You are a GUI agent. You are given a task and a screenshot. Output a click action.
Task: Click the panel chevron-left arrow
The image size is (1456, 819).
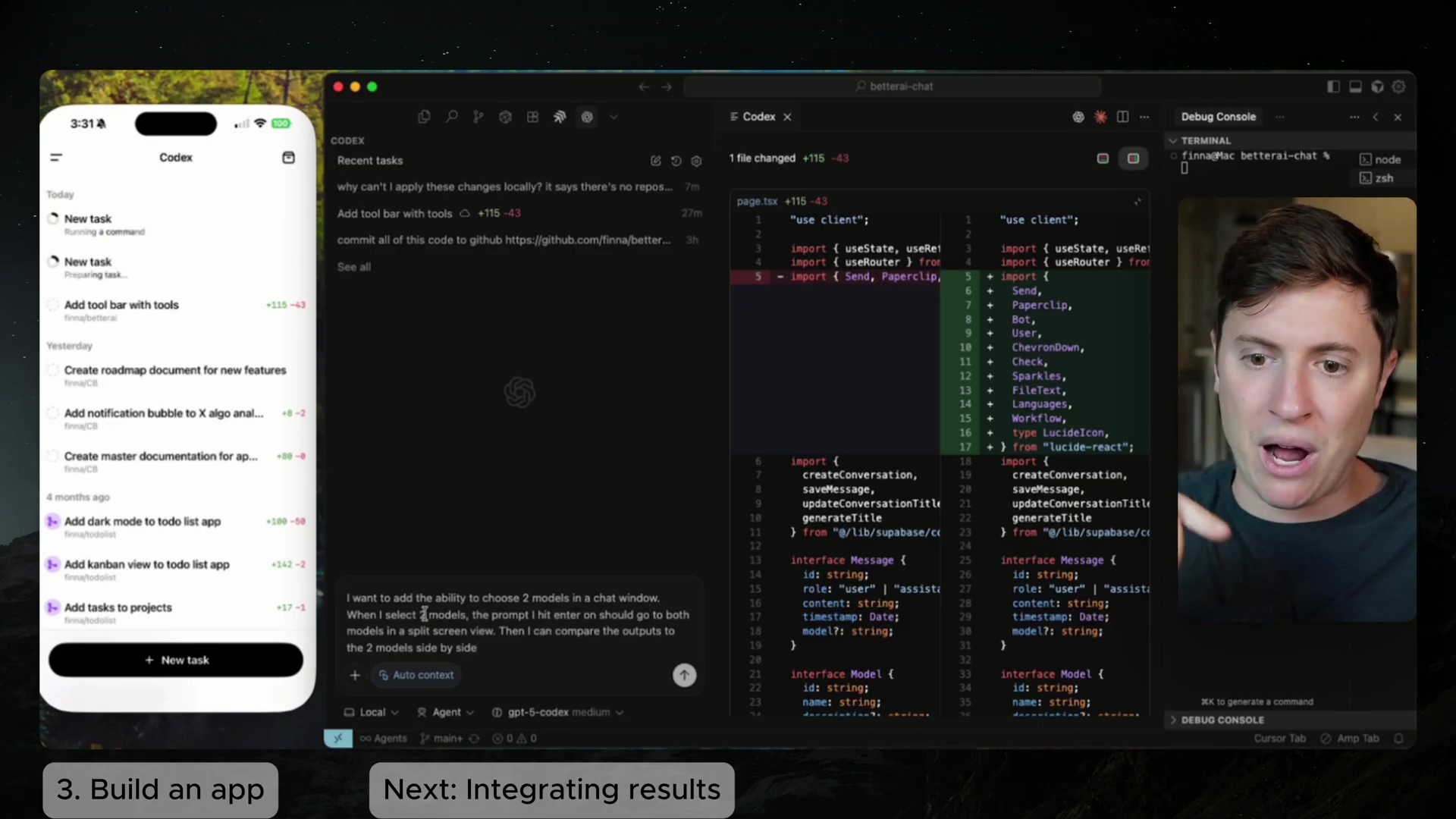(x=1376, y=117)
